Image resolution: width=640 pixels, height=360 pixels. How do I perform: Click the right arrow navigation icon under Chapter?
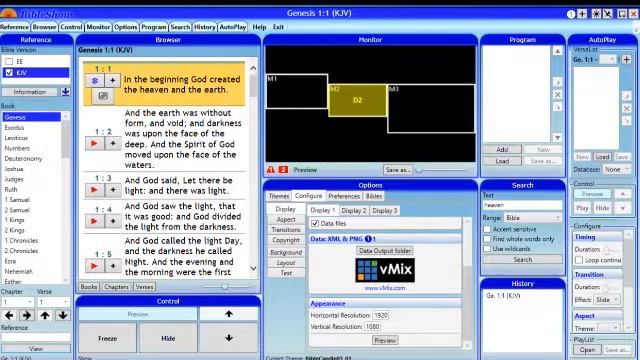click(27, 315)
